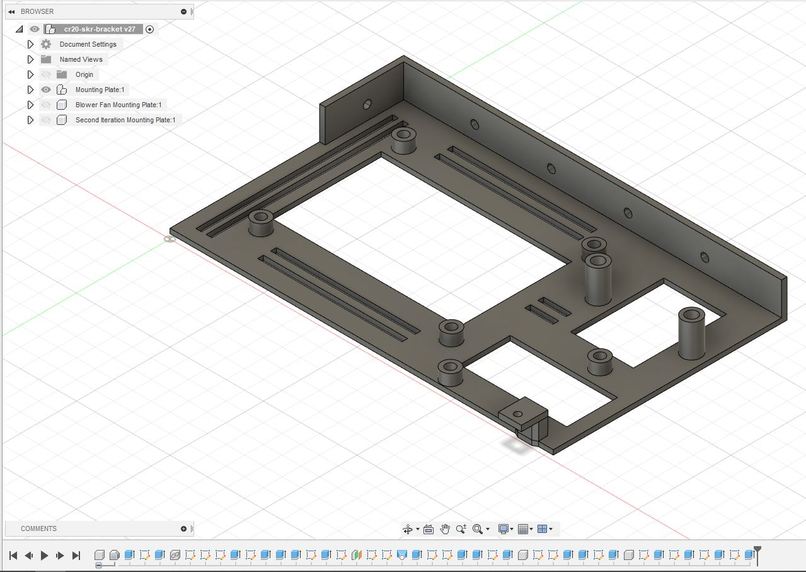Click the Browser panel minus-circle icon
Viewport: 806px width, 572px height.
(184, 11)
